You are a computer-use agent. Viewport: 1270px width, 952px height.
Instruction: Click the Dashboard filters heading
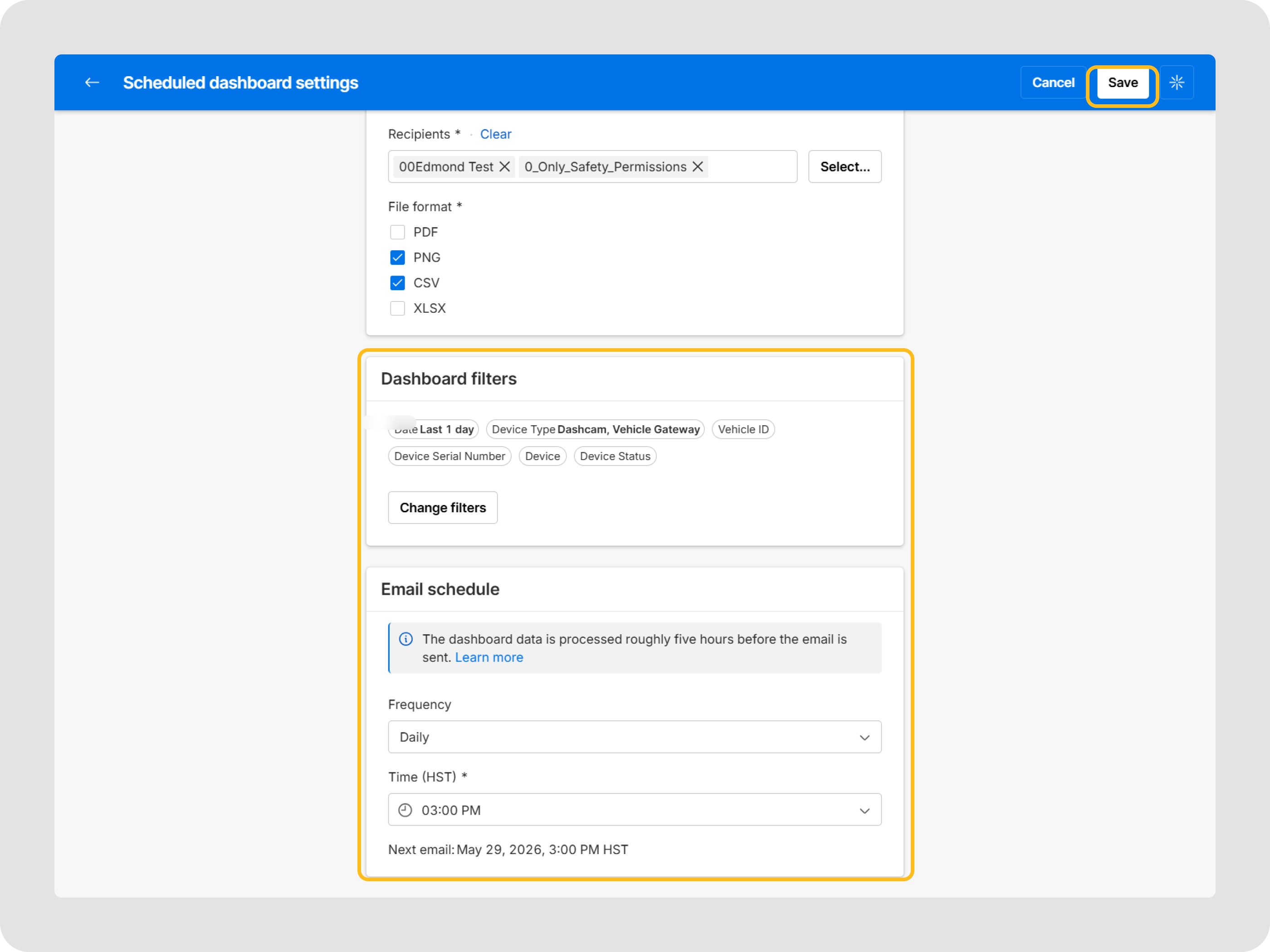pos(449,379)
